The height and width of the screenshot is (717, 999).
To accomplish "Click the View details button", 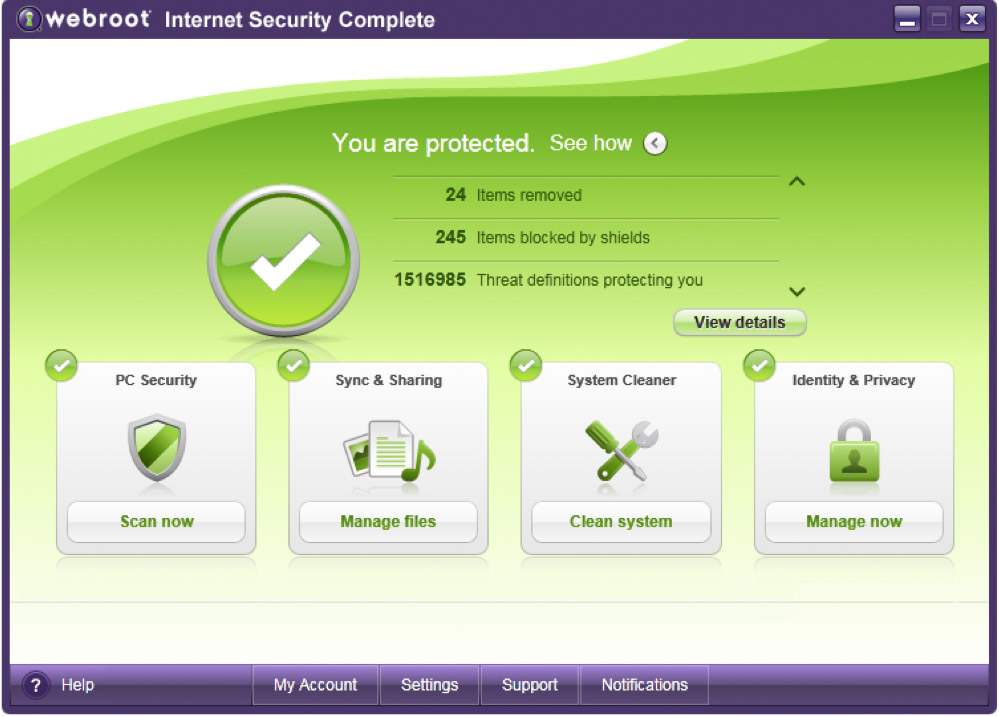I will [x=740, y=322].
